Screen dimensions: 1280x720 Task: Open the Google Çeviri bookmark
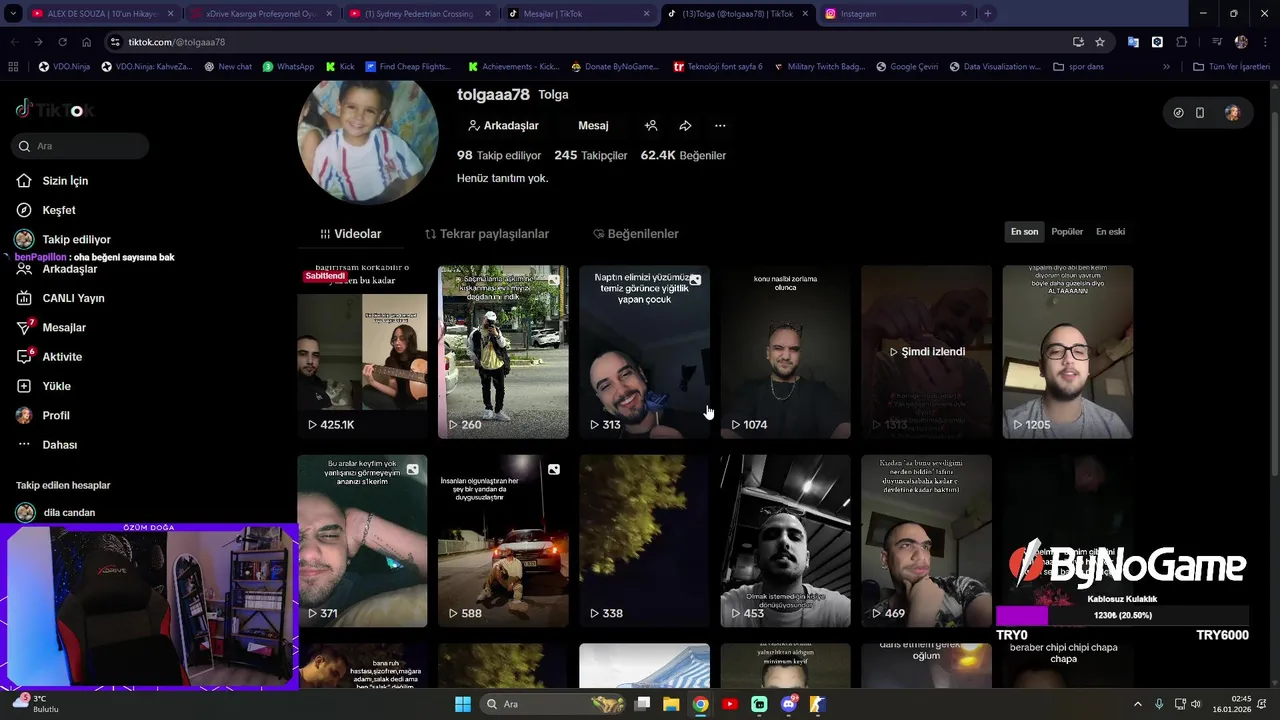[x=907, y=67]
